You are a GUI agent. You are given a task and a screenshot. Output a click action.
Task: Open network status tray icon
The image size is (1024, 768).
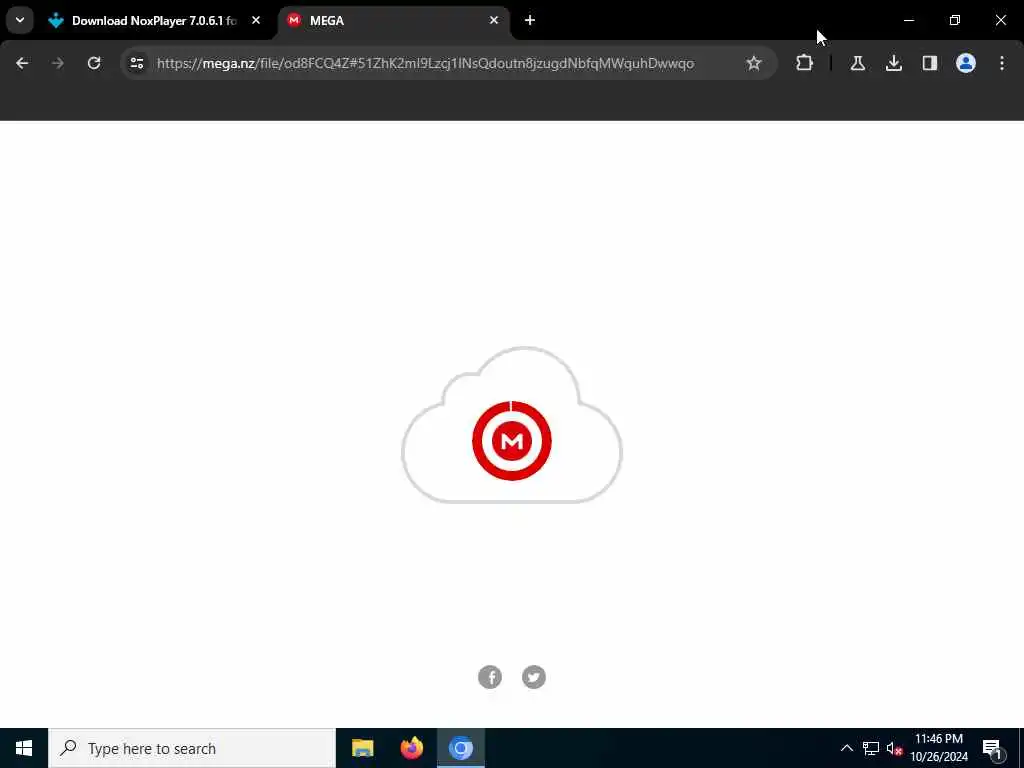click(871, 748)
